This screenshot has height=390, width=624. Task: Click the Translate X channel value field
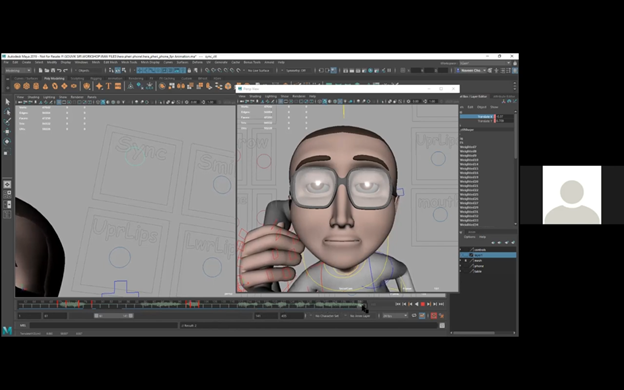click(x=505, y=117)
